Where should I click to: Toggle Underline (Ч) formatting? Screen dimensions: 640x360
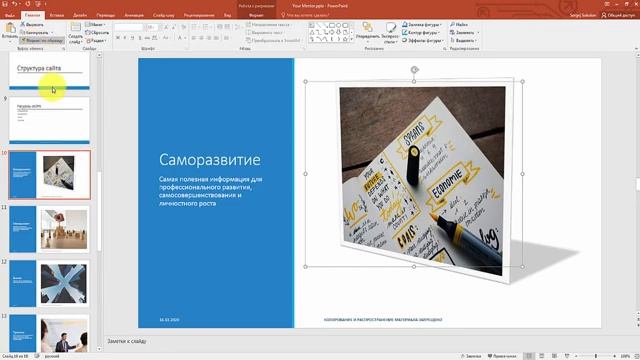pyautogui.click(x=132, y=38)
